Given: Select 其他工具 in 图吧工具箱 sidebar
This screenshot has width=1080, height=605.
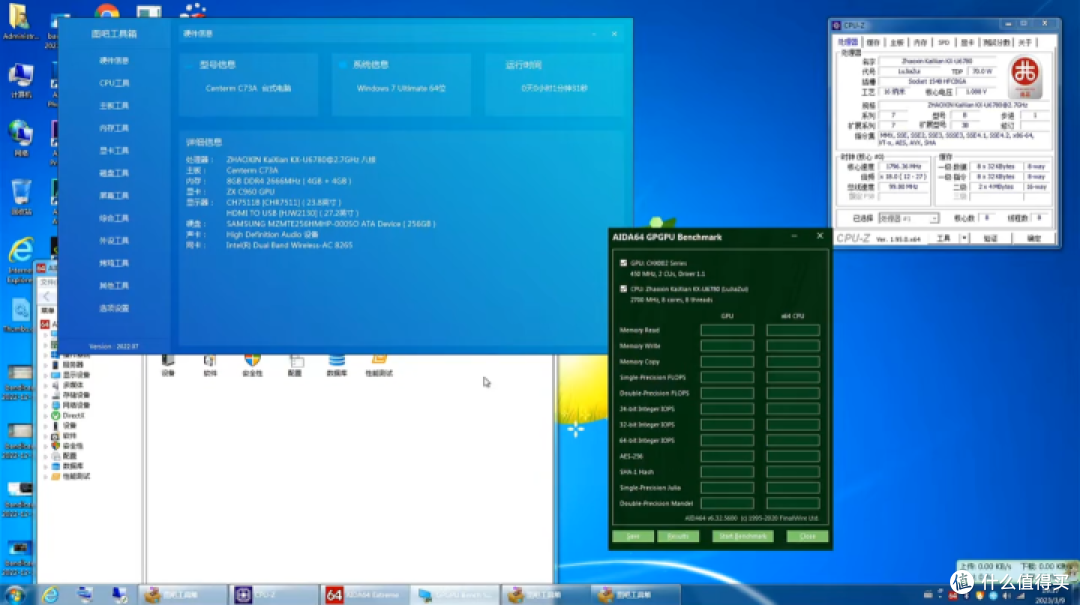Looking at the screenshot, I should coord(114,286).
